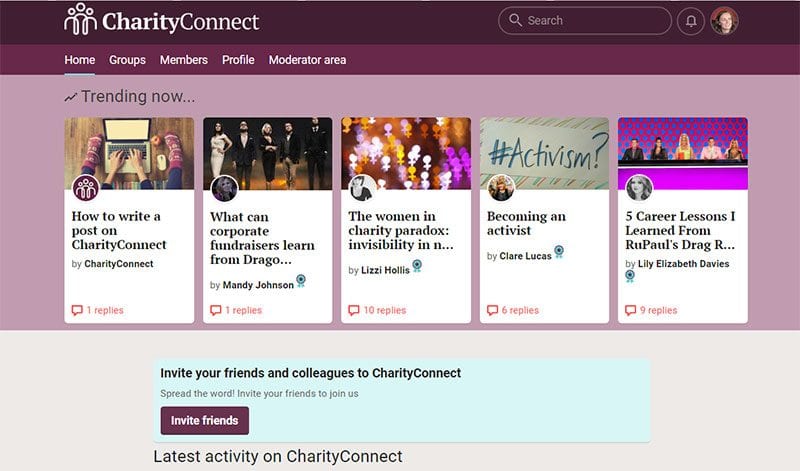Open author Mandy Johnson's profile link
This screenshot has width=800, height=471.
pos(258,285)
